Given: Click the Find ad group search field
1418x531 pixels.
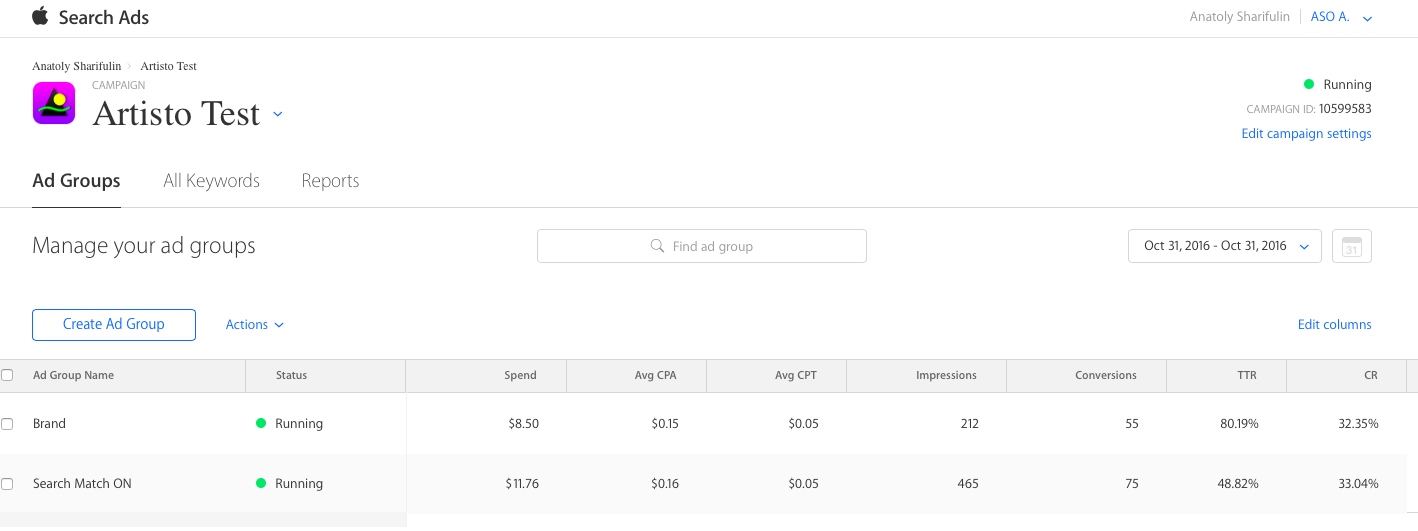Looking at the screenshot, I should pos(712,246).
